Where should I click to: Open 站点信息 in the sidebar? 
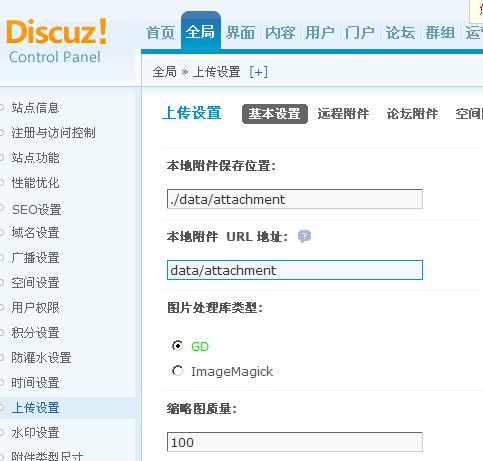click(35, 108)
